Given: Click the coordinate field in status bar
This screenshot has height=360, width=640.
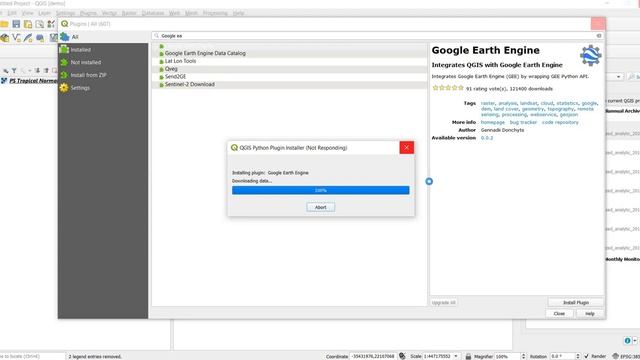Looking at the screenshot, I should 373,356.
